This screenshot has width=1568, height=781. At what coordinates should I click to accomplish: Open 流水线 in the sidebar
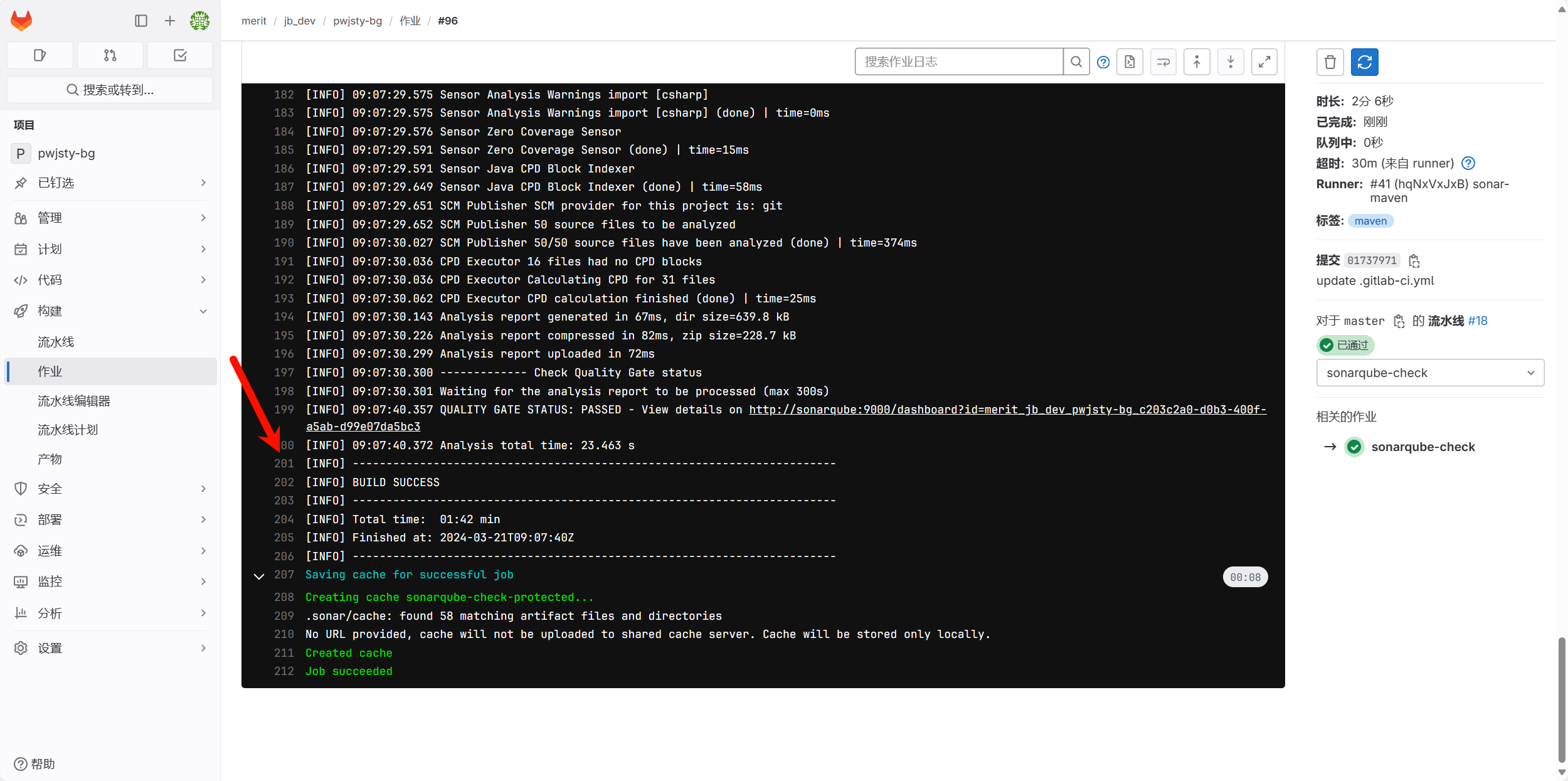pos(56,342)
